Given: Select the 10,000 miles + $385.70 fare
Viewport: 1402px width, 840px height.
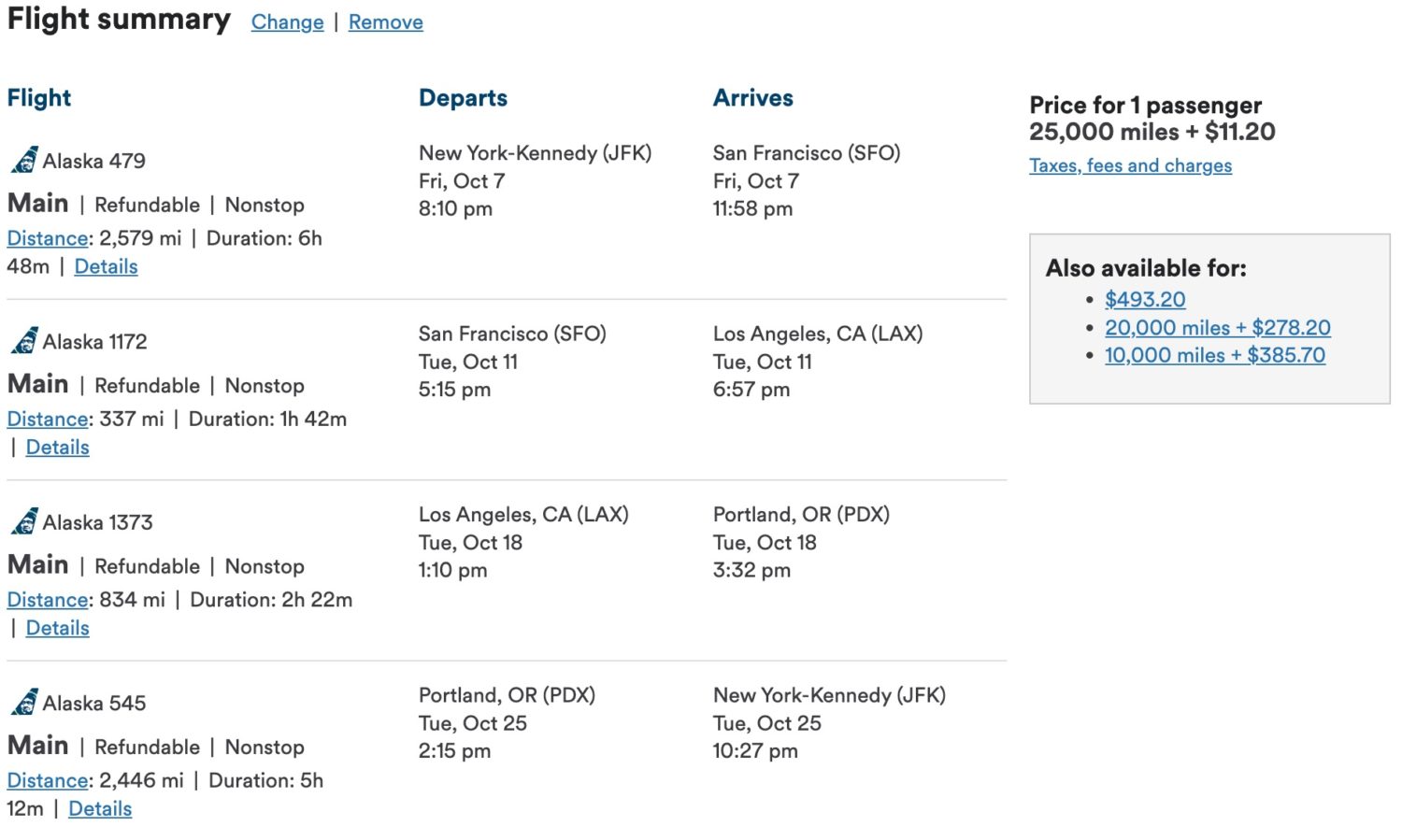Looking at the screenshot, I should pyautogui.click(x=1214, y=355).
